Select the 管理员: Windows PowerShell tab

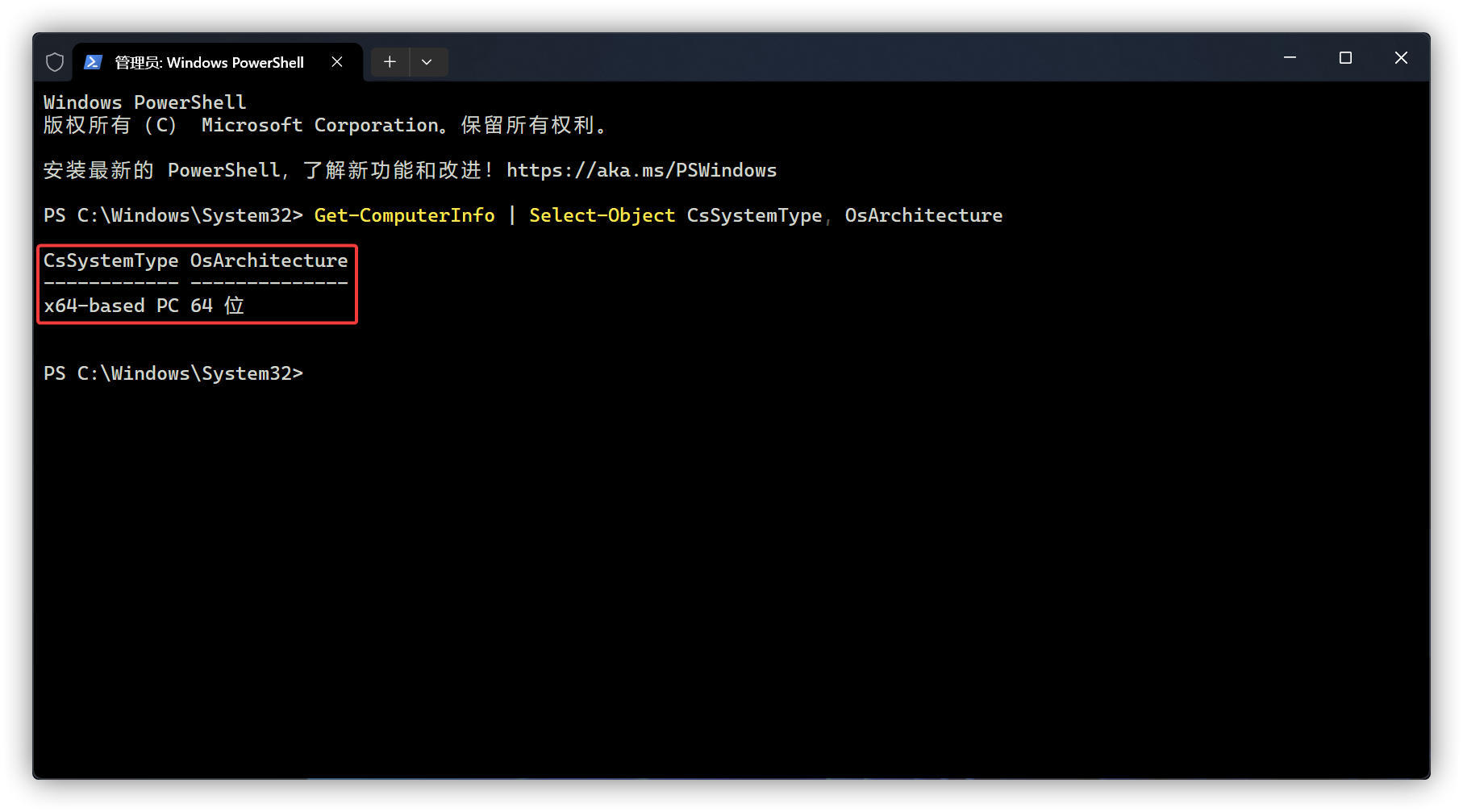coord(218,62)
